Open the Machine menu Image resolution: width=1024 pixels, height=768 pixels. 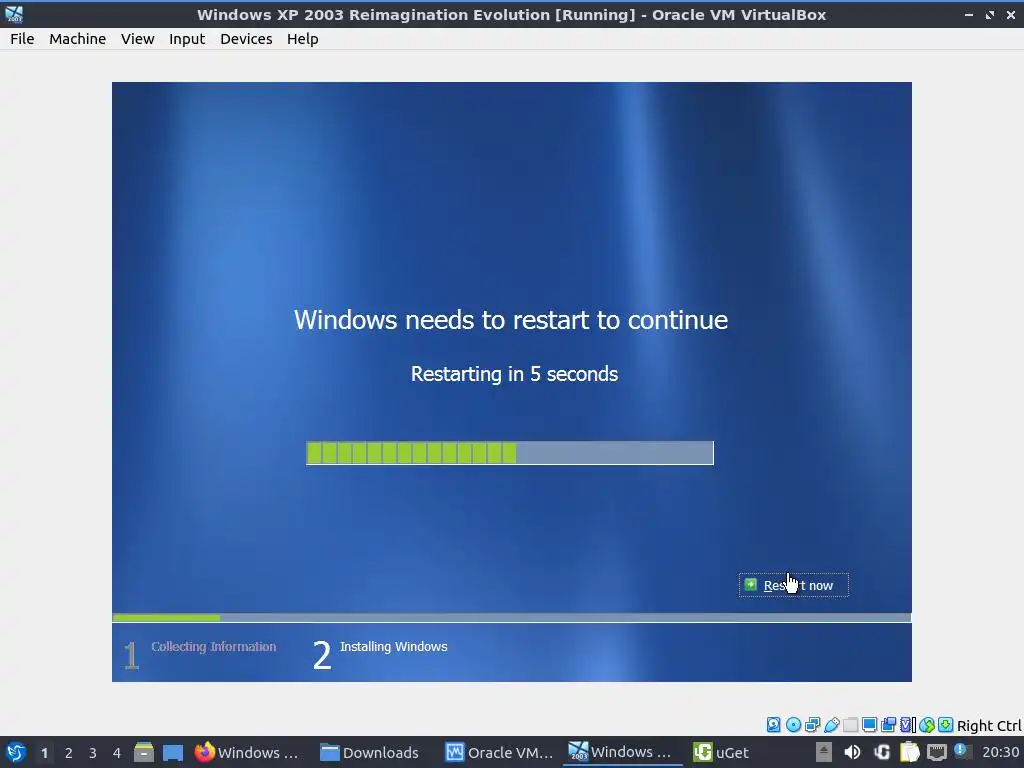(x=77, y=39)
